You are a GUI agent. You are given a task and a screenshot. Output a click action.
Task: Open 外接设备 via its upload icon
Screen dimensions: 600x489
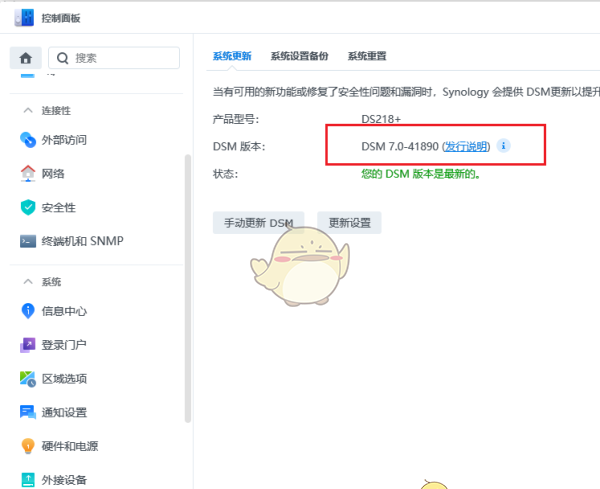[x=28, y=479]
